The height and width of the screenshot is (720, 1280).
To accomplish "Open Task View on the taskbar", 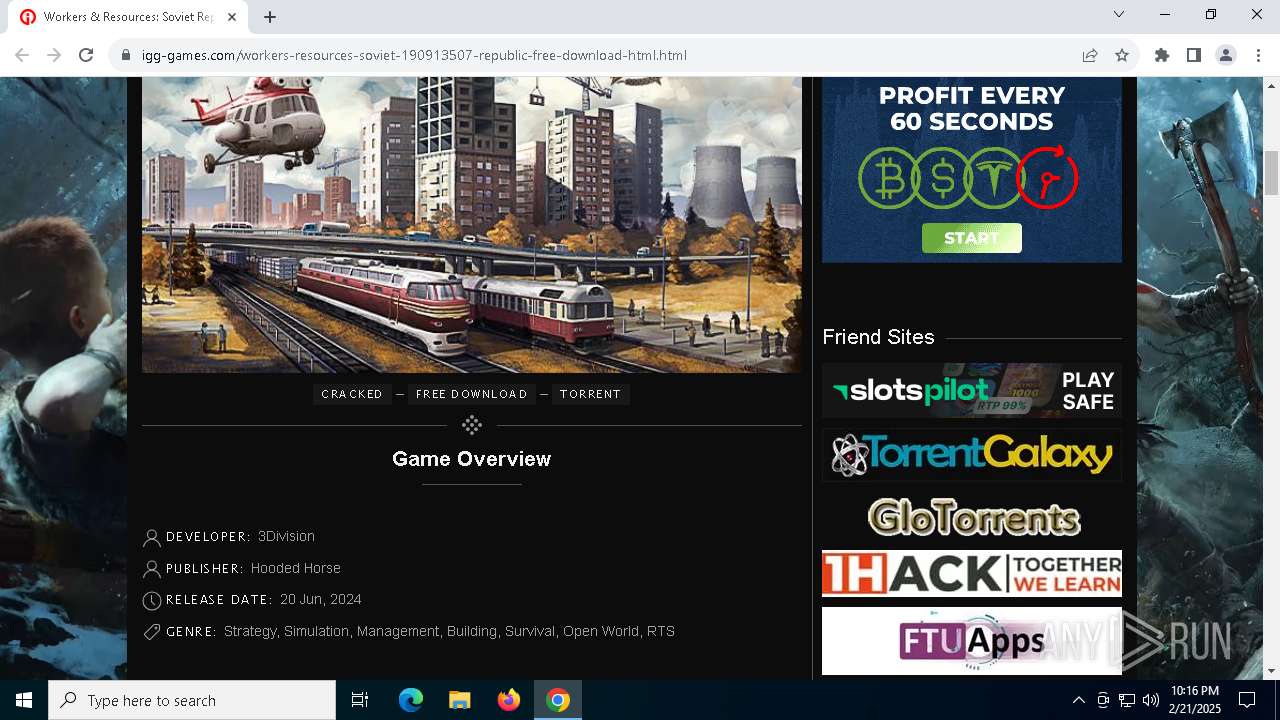I will pyautogui.click(x=360, y=700).
